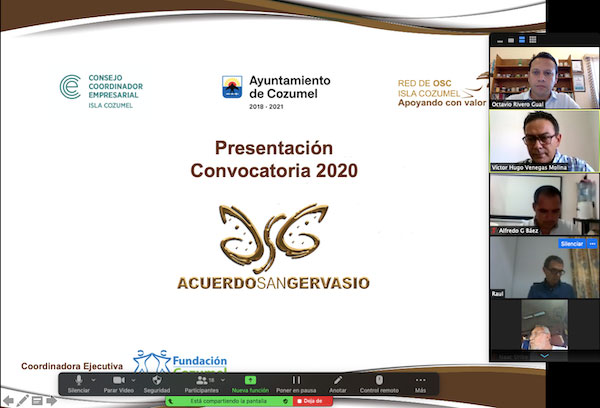Image resolution: width=600 pixels, height=408 pixels.
Task: Open Control remoto mouse option
Action: click(x=379, y=384)
